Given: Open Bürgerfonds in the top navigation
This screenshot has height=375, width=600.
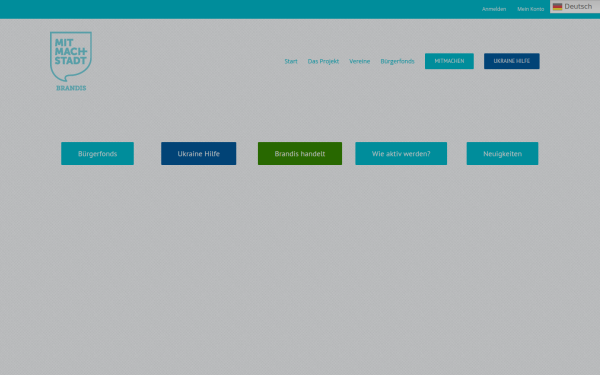Looking at the screenshot, I should click(397, 61).
